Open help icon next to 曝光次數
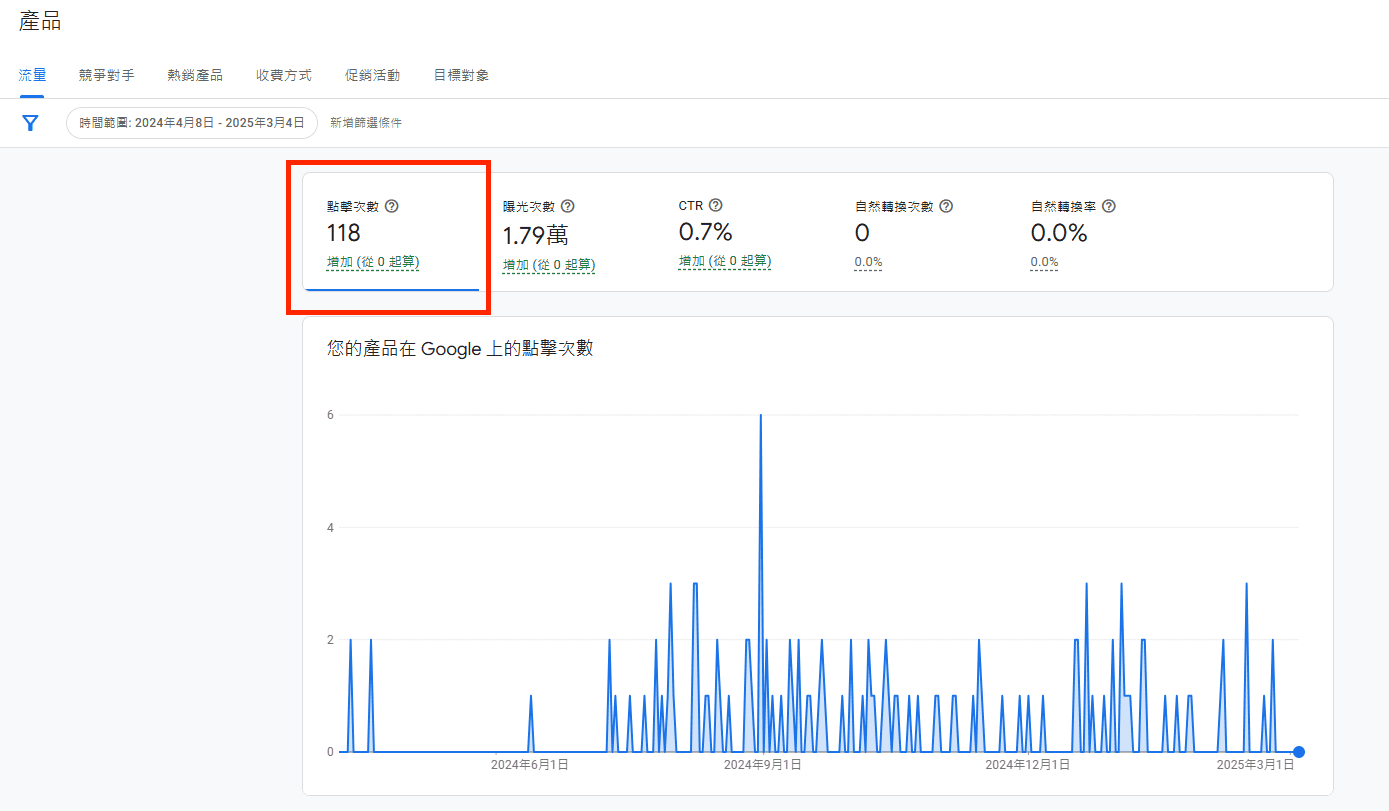Image resolution: width=1389 pixels, height=811 pixels. (568, 206)
